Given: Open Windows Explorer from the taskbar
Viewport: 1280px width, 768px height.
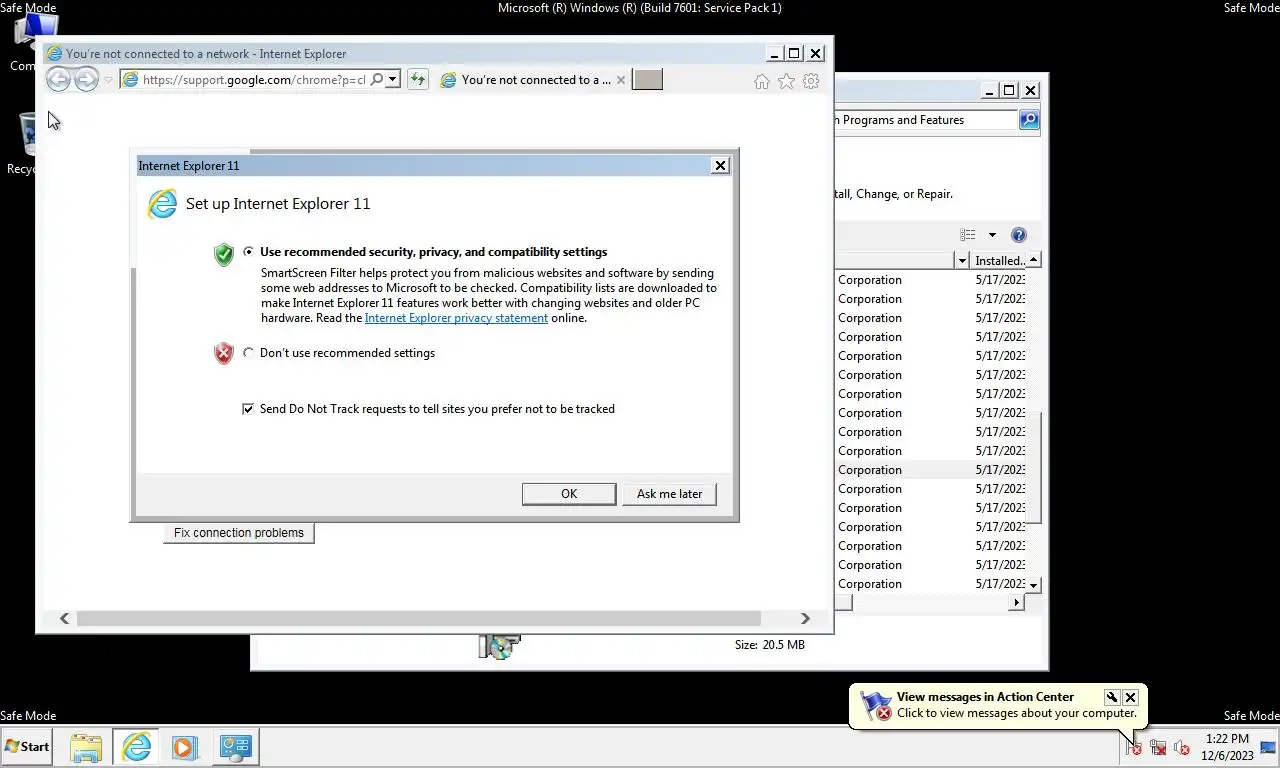Looking at the screenshot, I should pos(86,747).
